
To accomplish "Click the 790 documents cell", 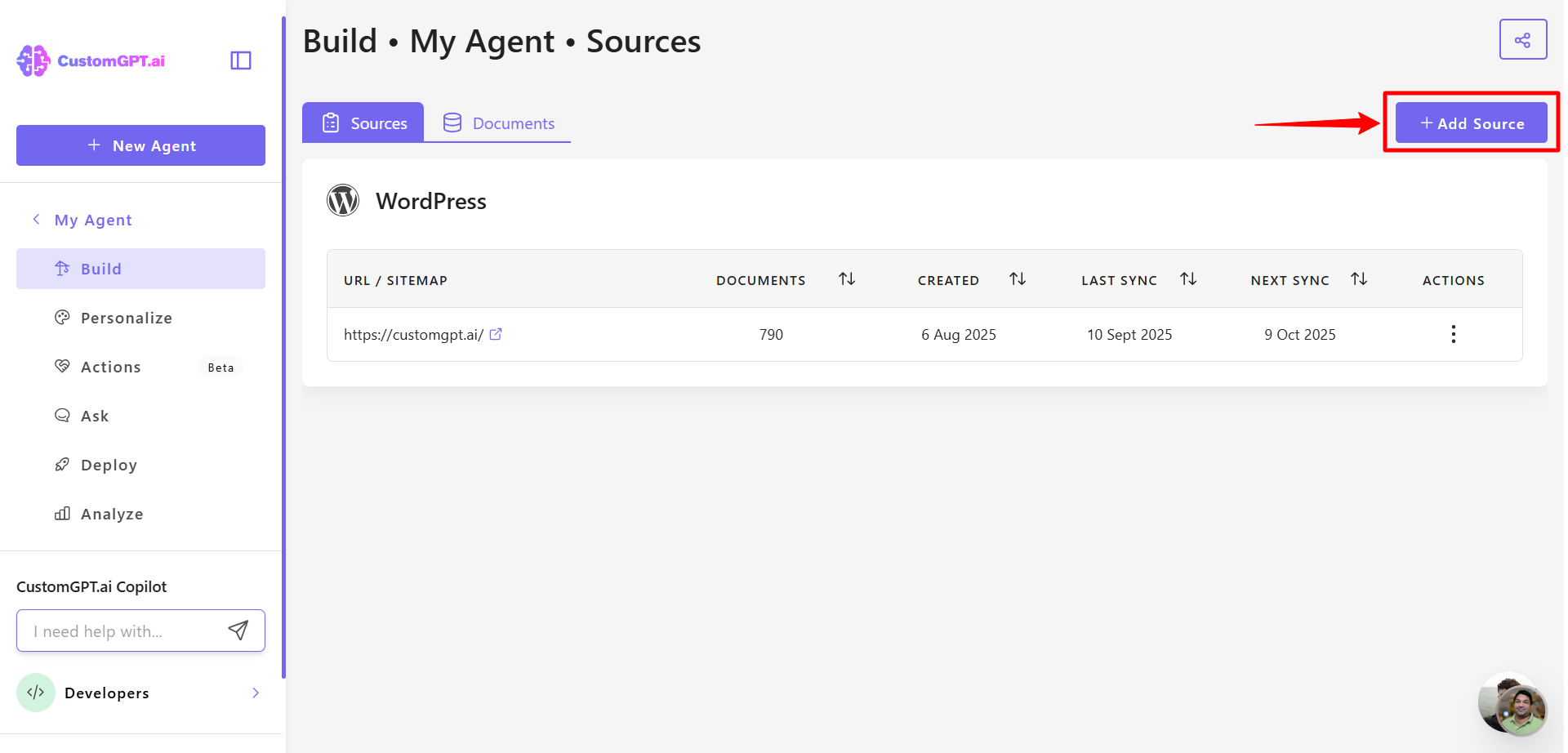I will tap(771, 335).
